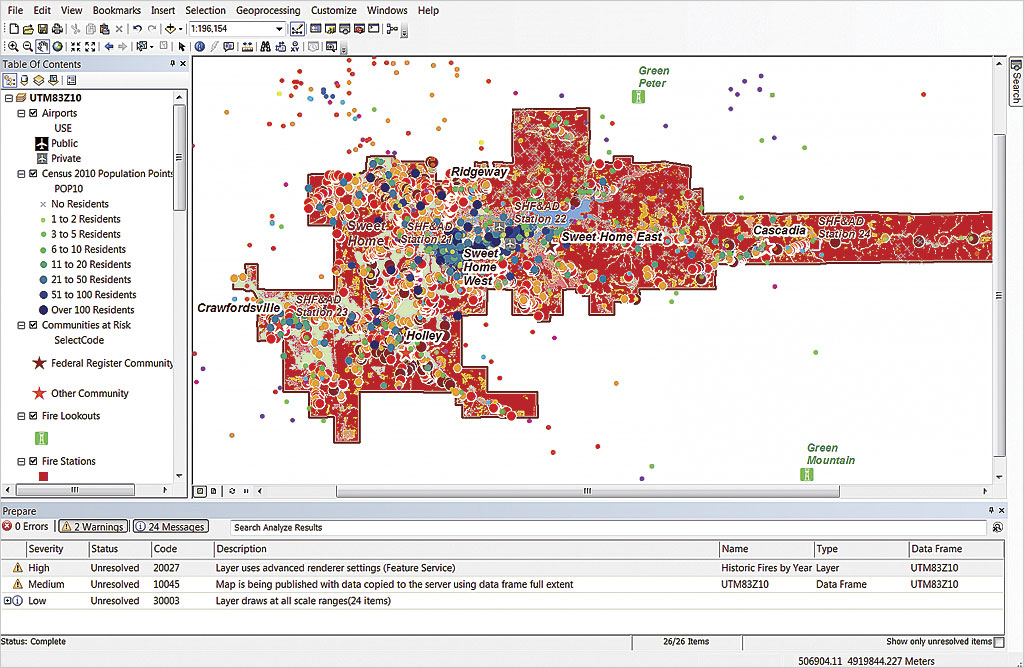The width and height of the screenshot is (1024, 668).
Task: Go back to previous extent
Action: pos(108,46)
